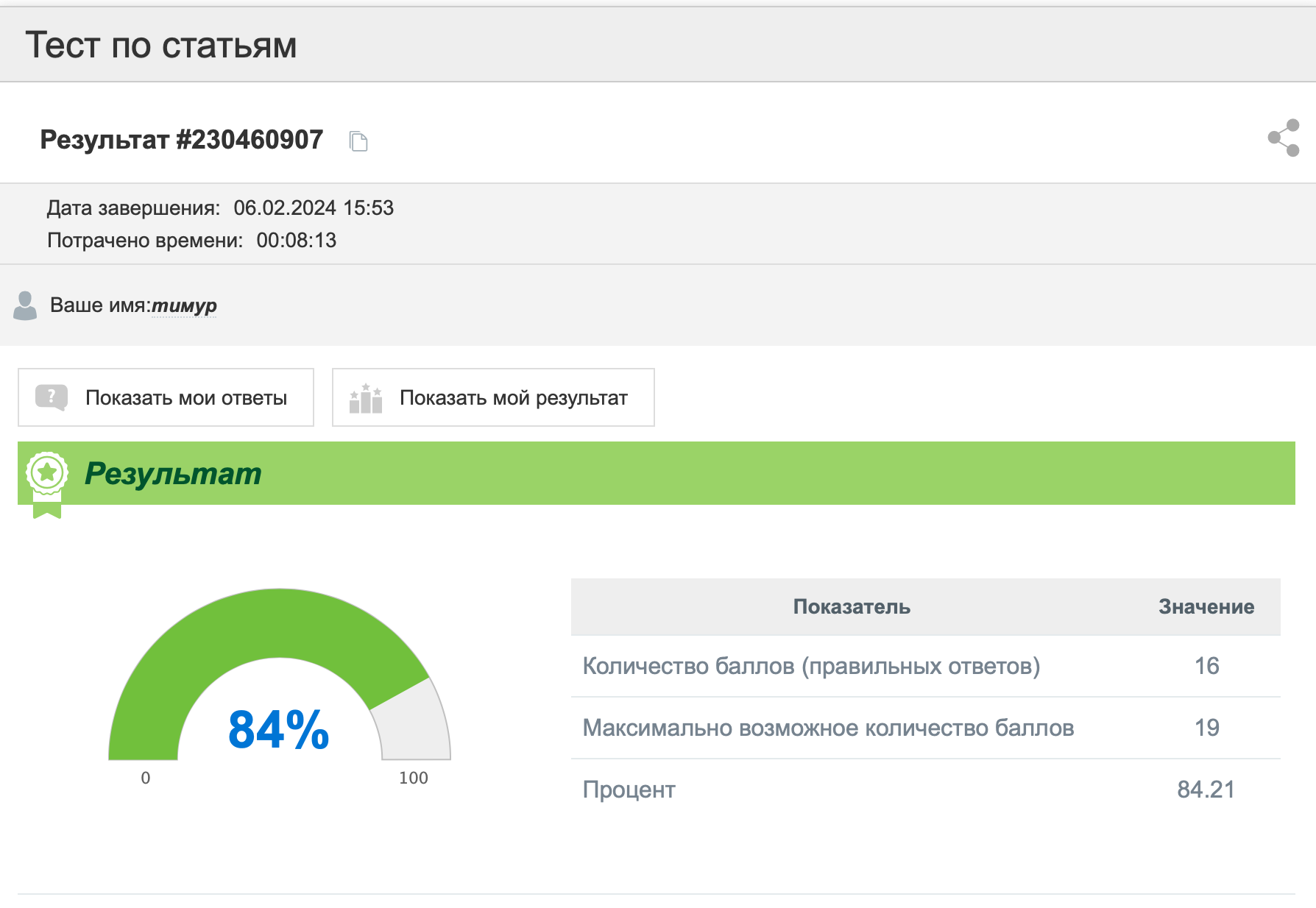Select the Процент row label

629,790
